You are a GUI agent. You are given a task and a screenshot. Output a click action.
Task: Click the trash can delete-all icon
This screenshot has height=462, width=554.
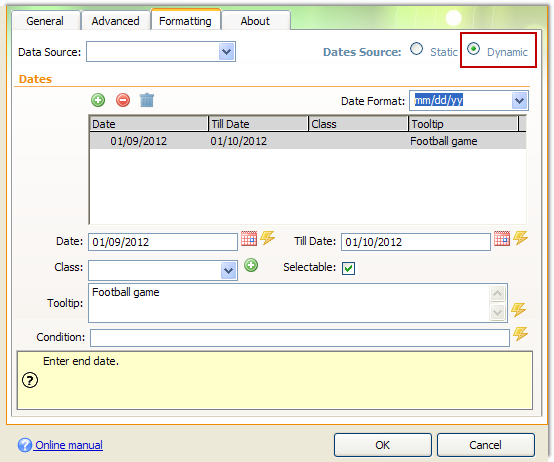pos(147,100)
